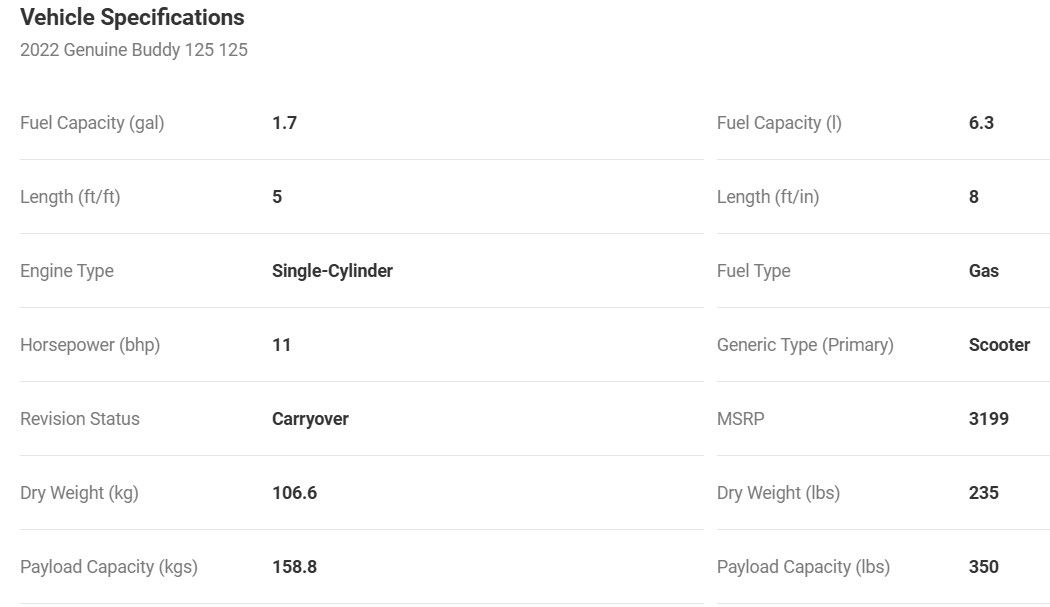The height and width of the screenshot is (607, 1050).
Task: Click the Fuel Type label
Action: (x=753, y=271)
